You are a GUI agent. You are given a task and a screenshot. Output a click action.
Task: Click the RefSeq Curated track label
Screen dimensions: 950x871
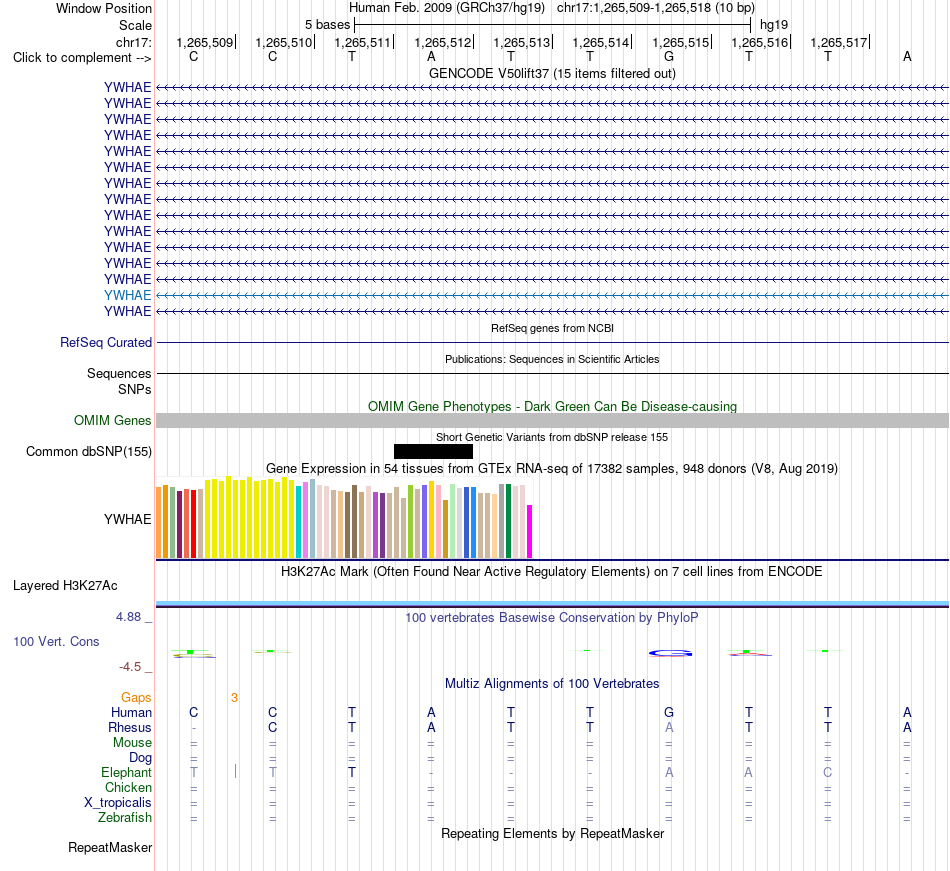(105, 342)
